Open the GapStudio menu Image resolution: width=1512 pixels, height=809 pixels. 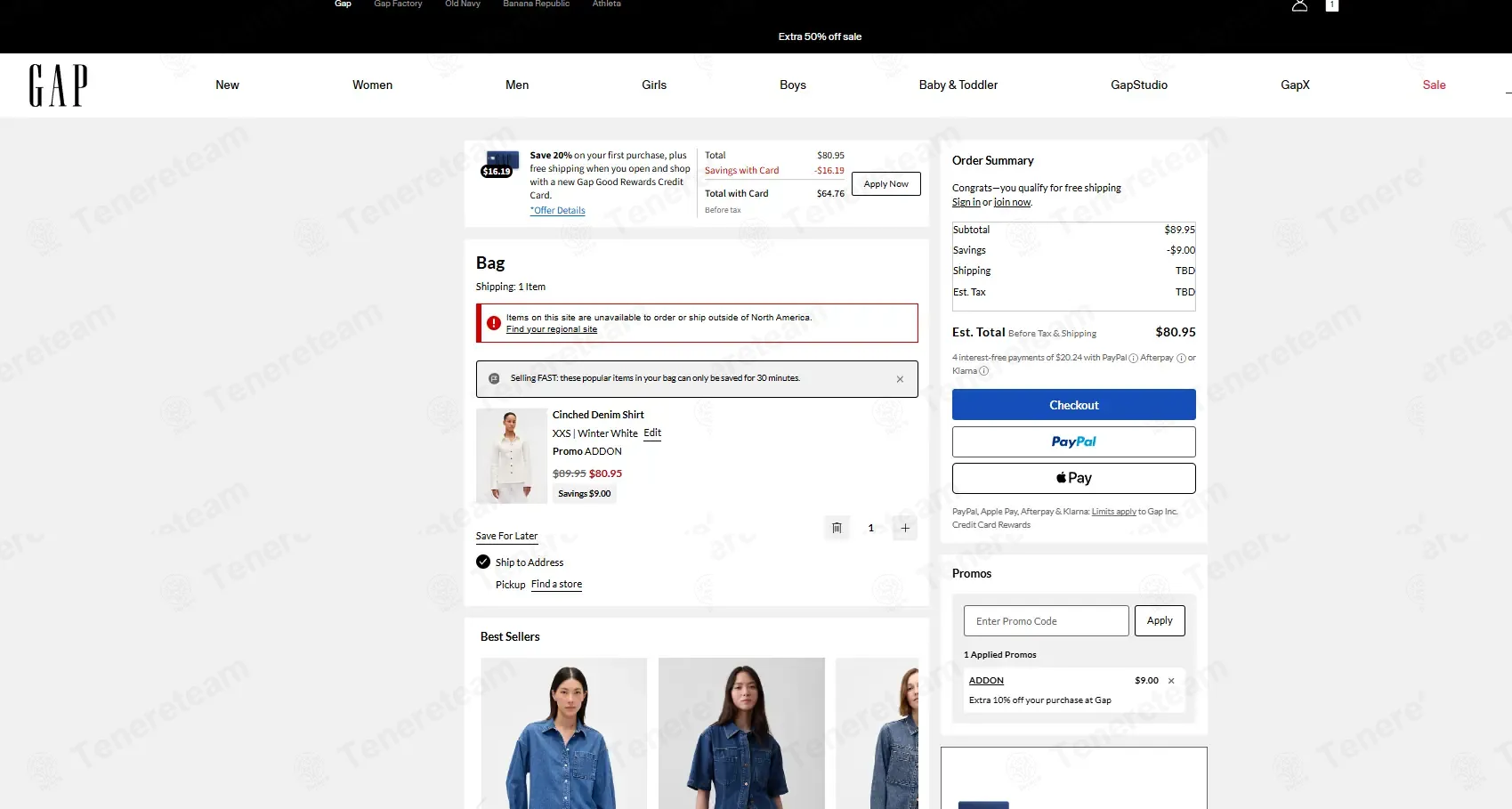(x=1139, y=85)
